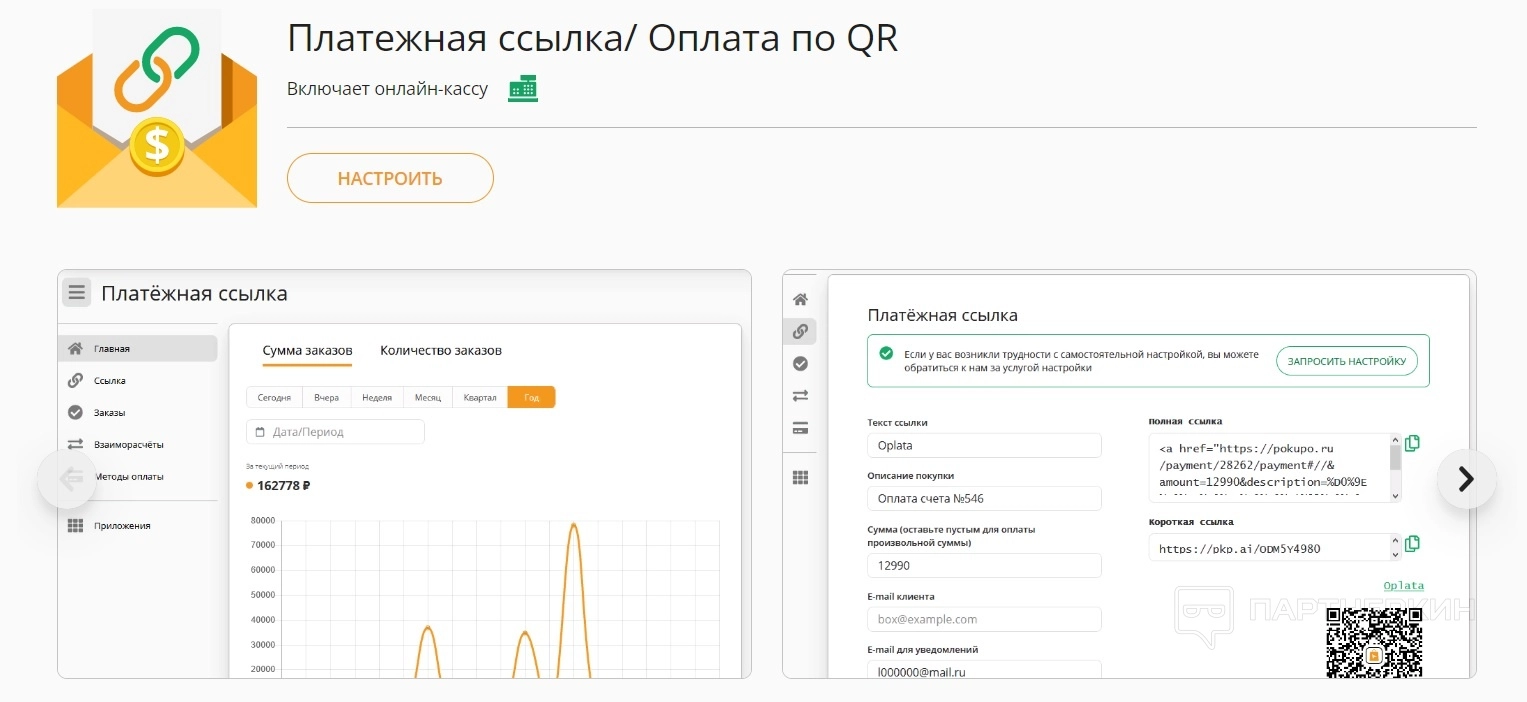The width and height of the screenshot is (1527, 702).
Task: Click the chain icon next to Ссылка
Action: (75, 381)
